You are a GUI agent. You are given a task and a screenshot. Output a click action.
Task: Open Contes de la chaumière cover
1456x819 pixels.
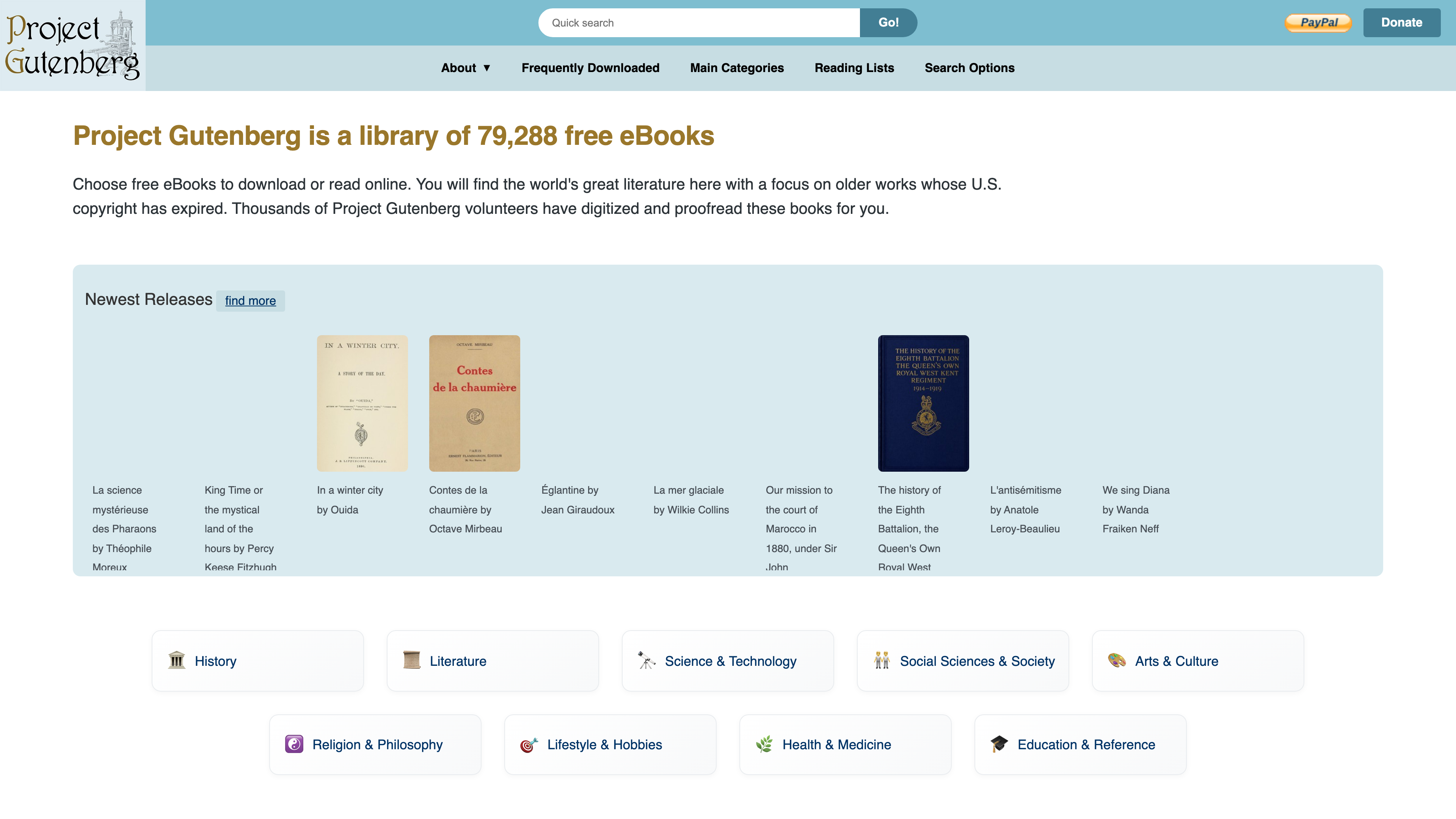pyautogui.click(x=474, y=403)
